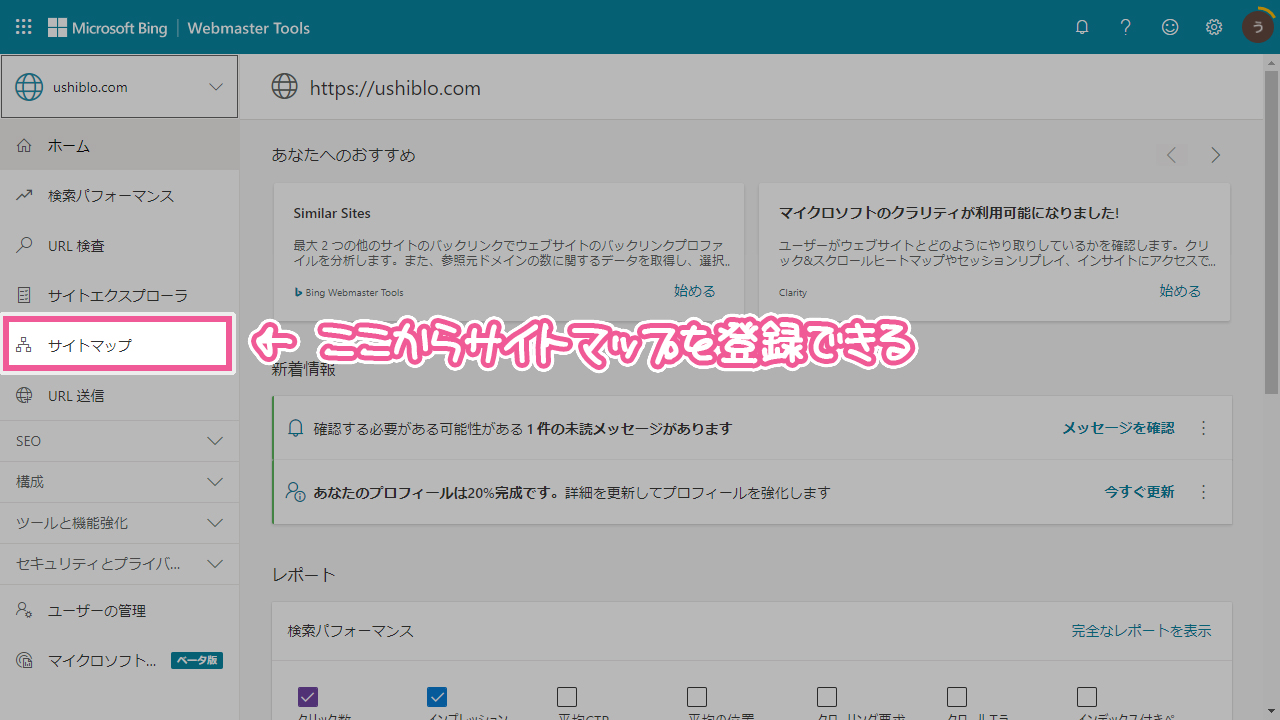
Task: Enable the クロール要求 checkbox
Action: tap(827, 697)
